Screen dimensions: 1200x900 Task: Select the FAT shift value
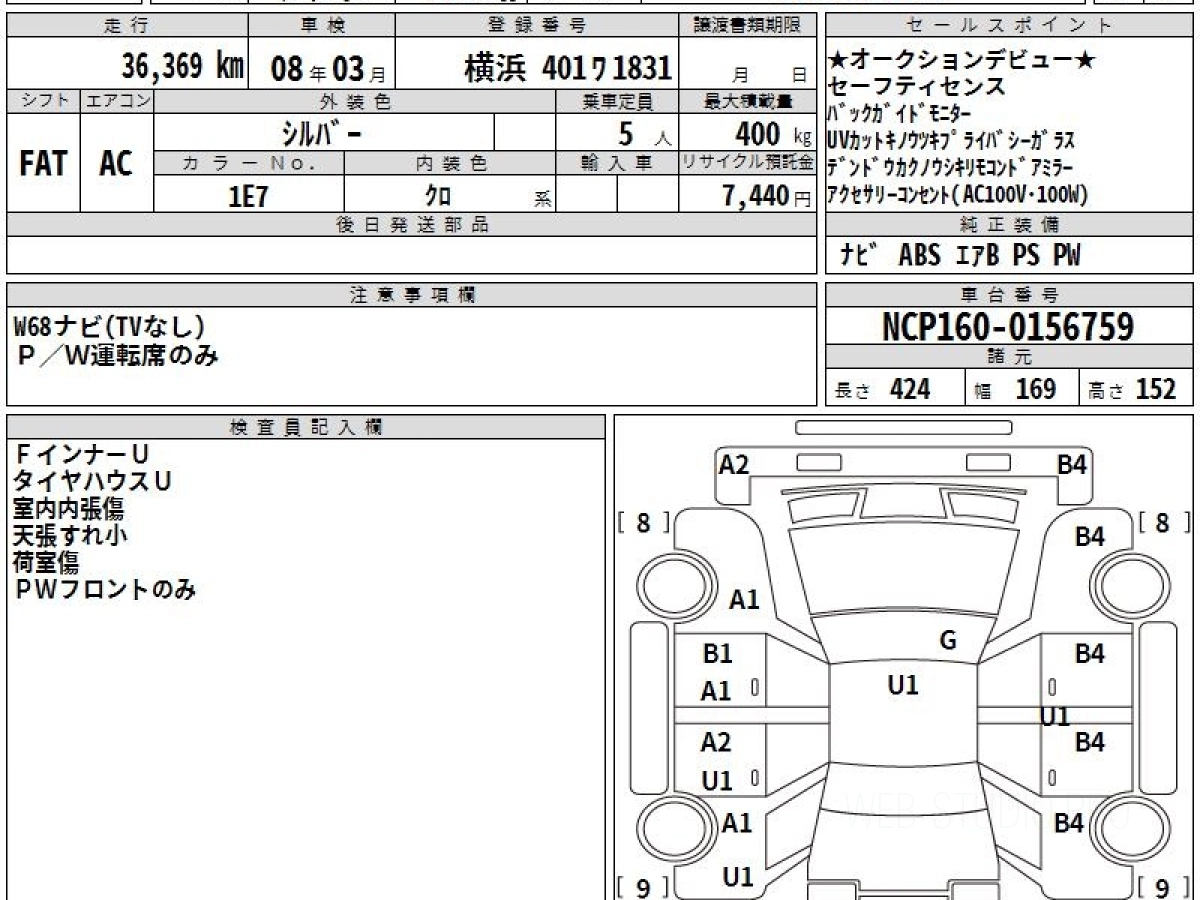tap(43, 164)
